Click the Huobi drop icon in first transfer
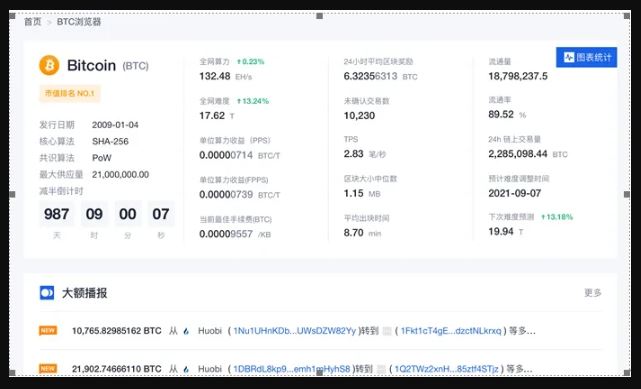 (186, 331)
